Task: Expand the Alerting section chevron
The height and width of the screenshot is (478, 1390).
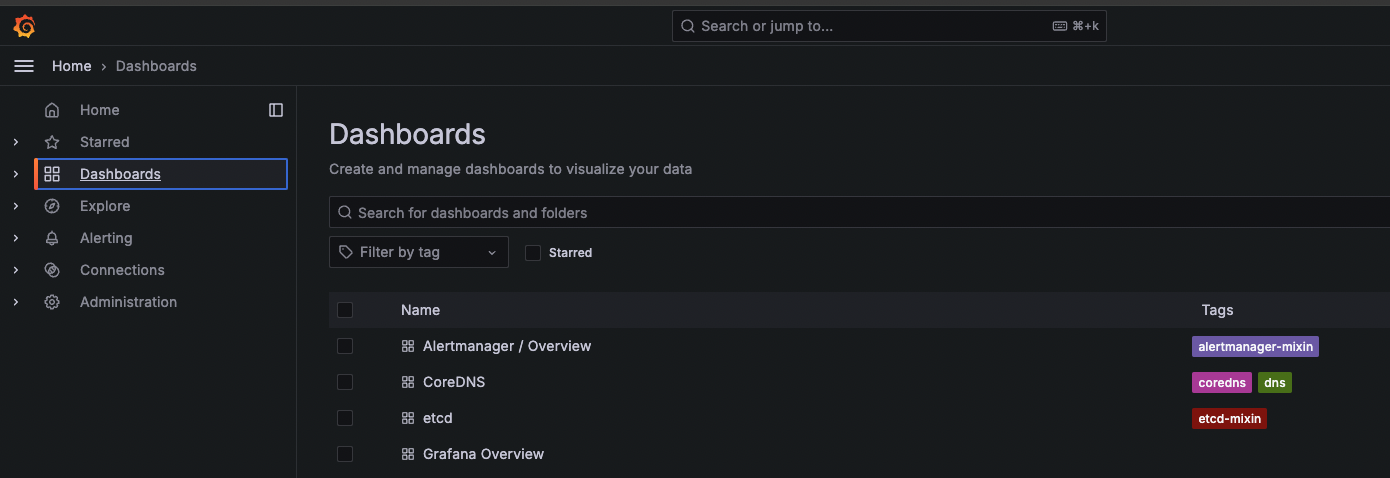Action: coord(16,238)
